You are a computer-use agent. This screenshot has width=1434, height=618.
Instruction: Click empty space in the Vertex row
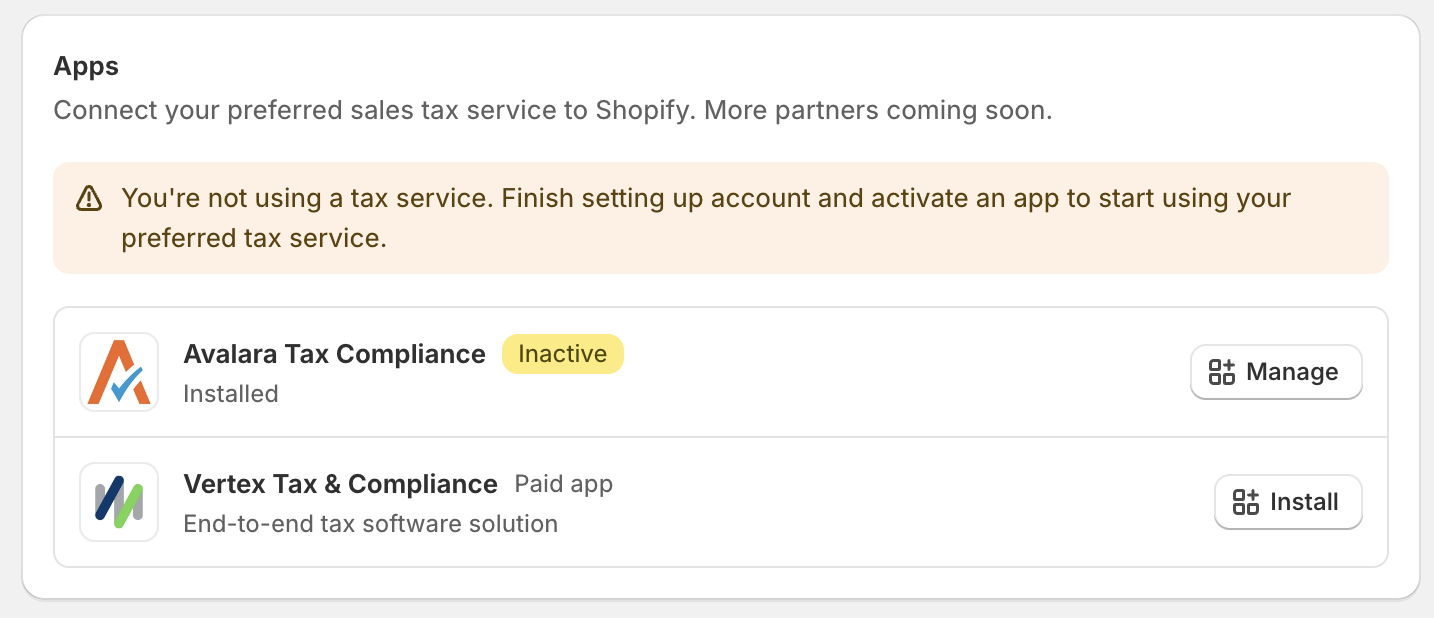click(900, 502)
